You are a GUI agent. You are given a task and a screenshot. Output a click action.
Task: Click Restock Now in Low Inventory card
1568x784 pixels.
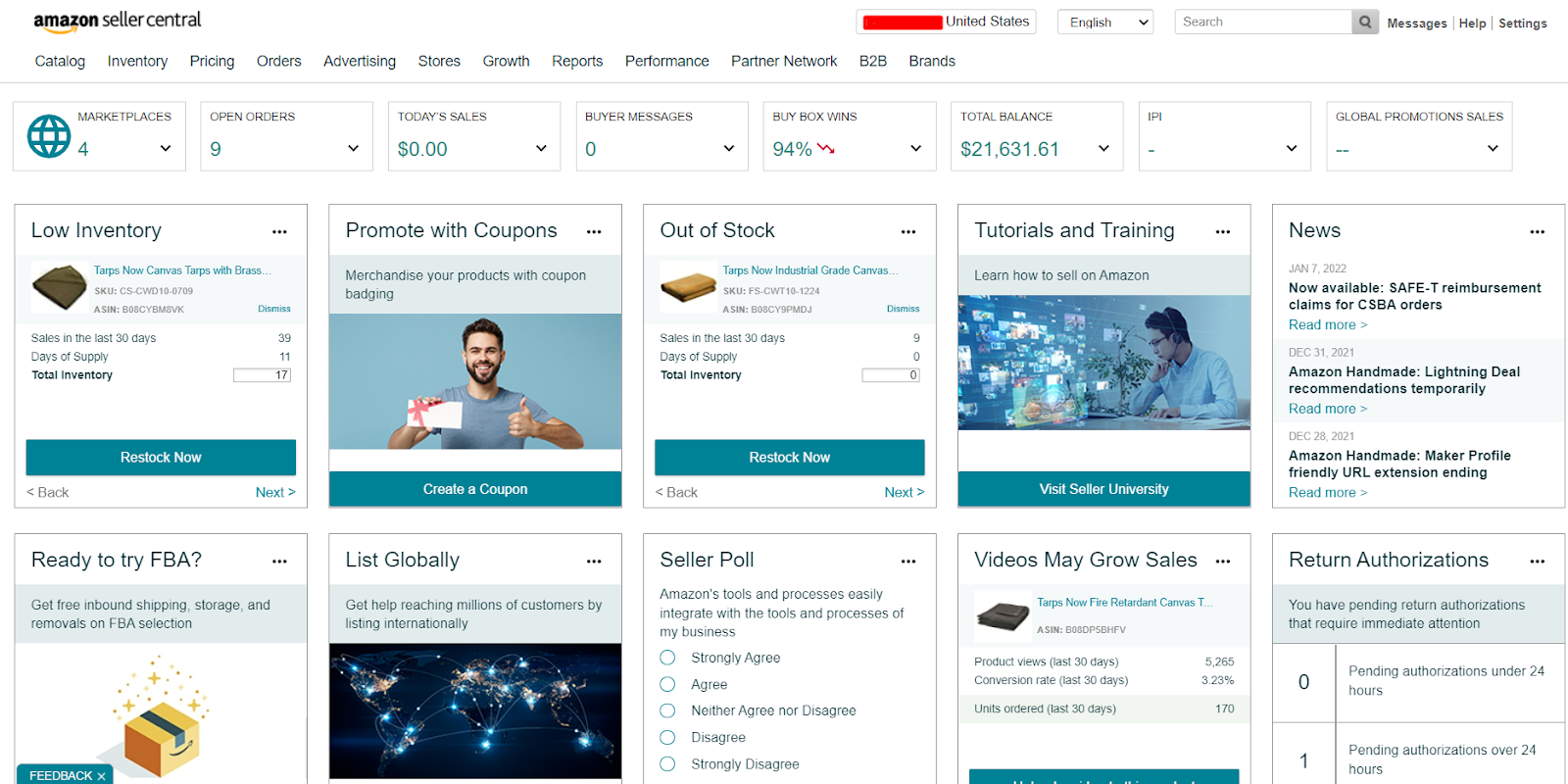coord(161,458)
